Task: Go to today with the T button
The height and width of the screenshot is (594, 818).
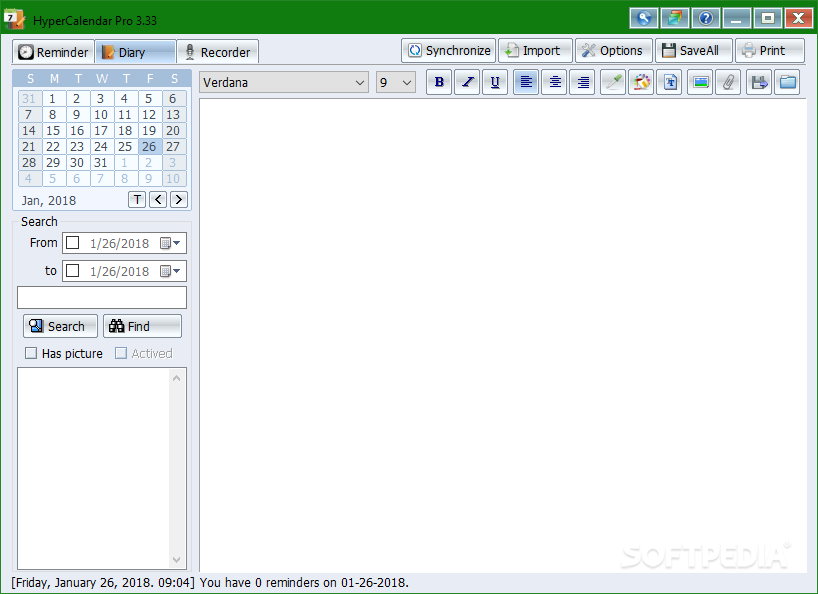Action: point(137,199)
